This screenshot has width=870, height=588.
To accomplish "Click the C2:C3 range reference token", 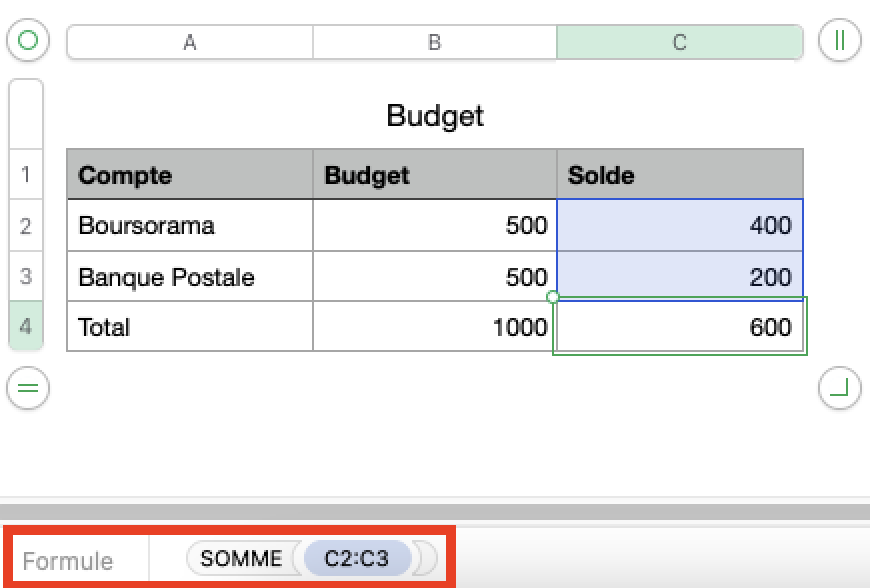I will tap(357, 559).
